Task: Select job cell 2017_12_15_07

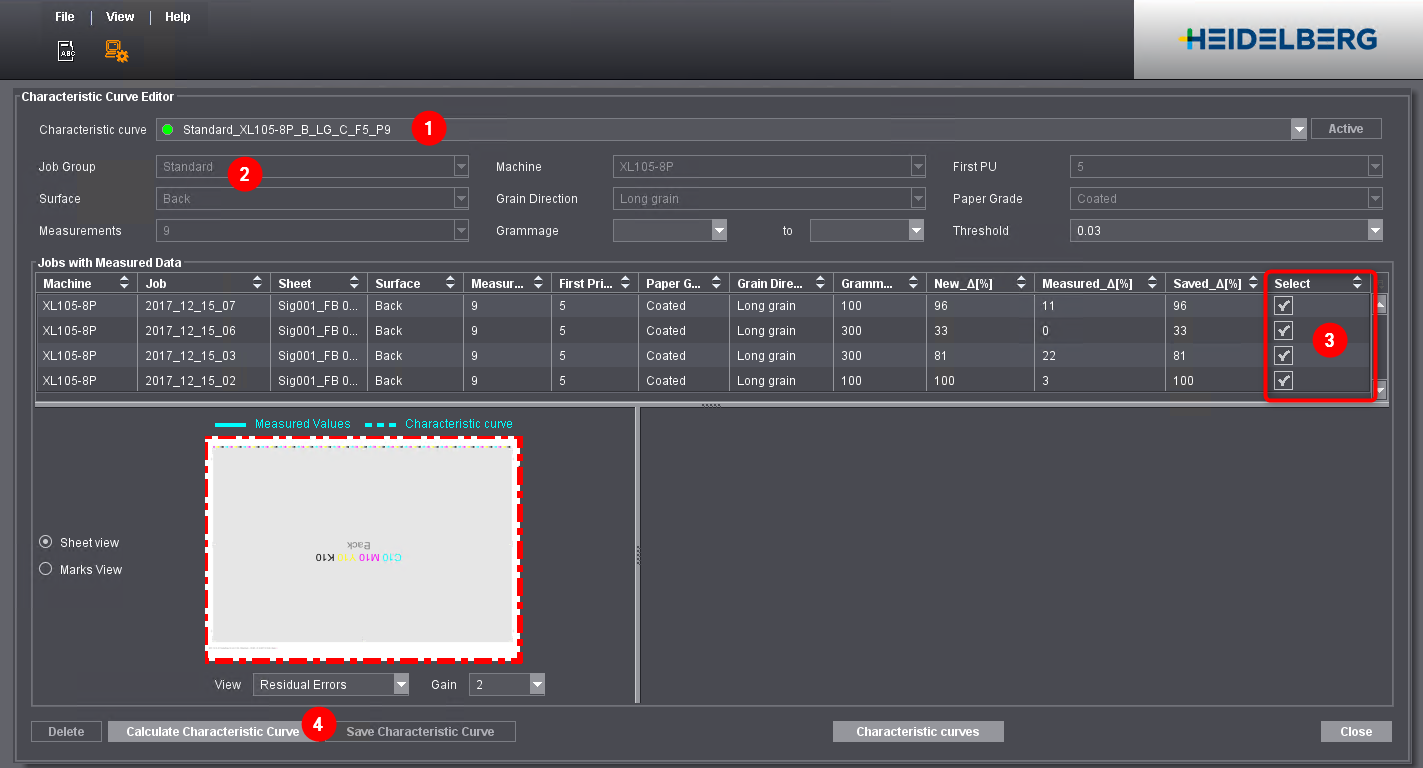Action: 203,305
